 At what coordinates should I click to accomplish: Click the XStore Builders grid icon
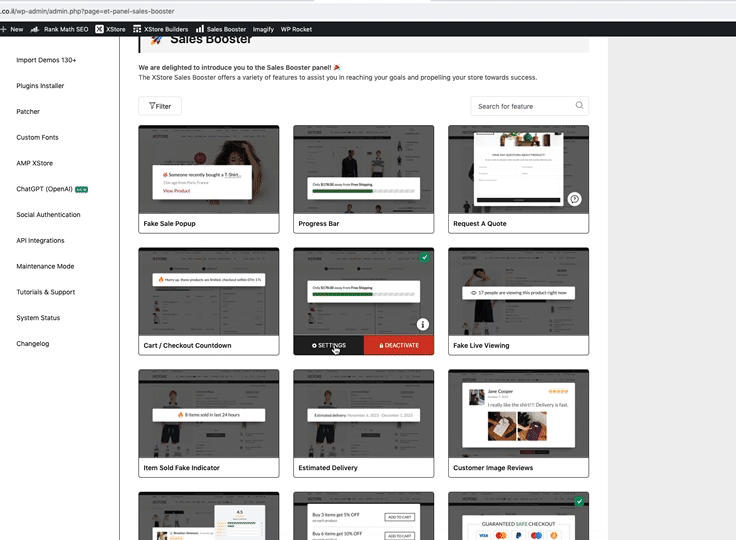tap(137, 29)
